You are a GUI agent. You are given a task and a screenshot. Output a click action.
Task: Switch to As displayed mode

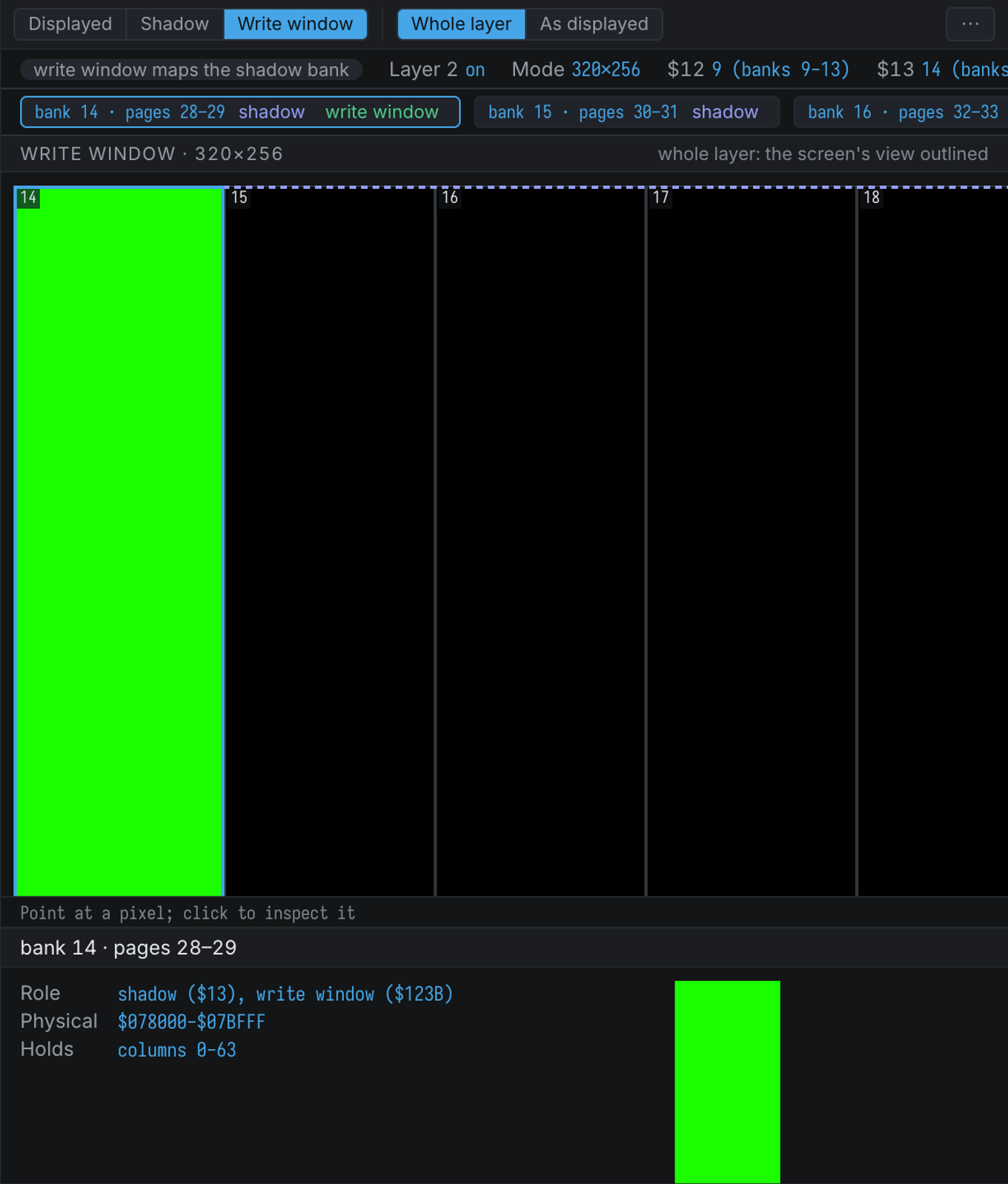pos(594,24)
